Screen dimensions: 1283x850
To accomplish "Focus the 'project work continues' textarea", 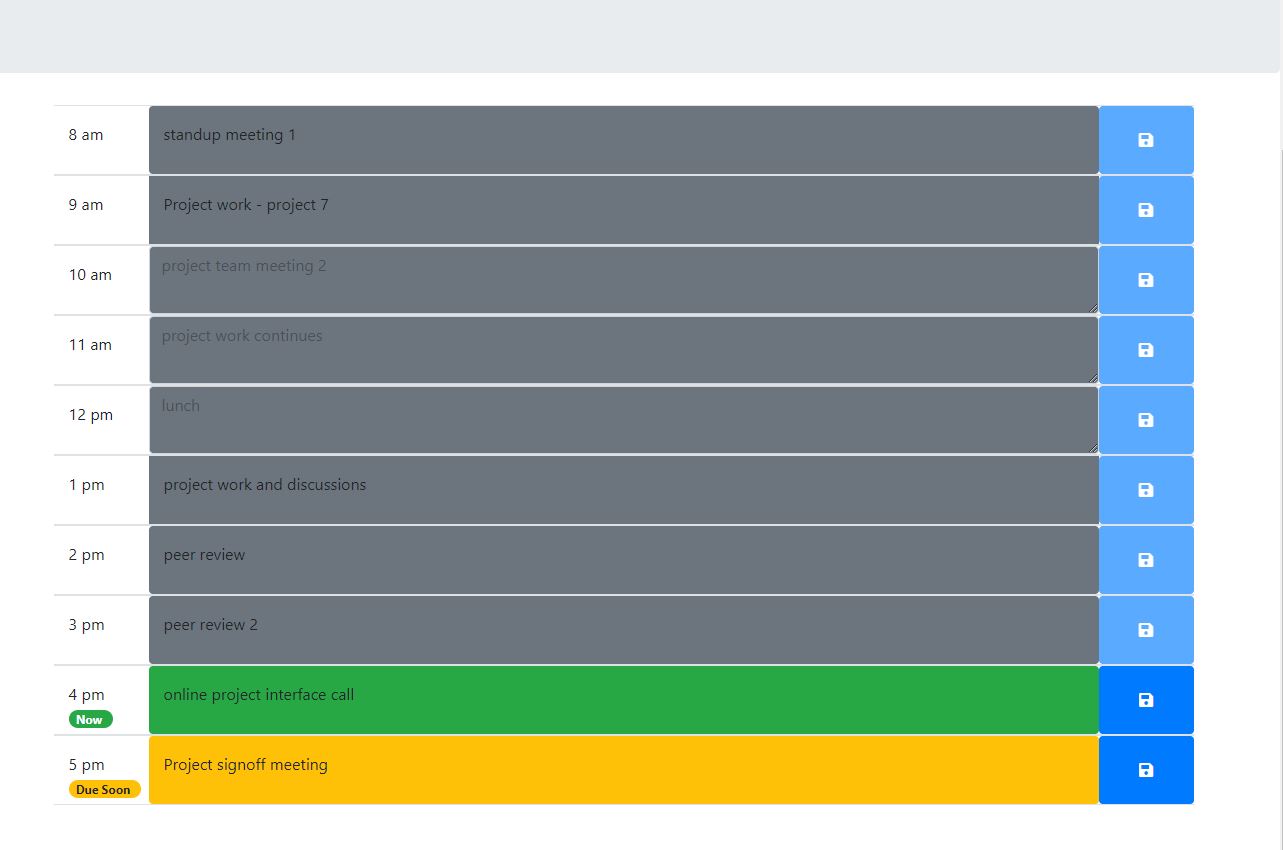I will (624, 350).
